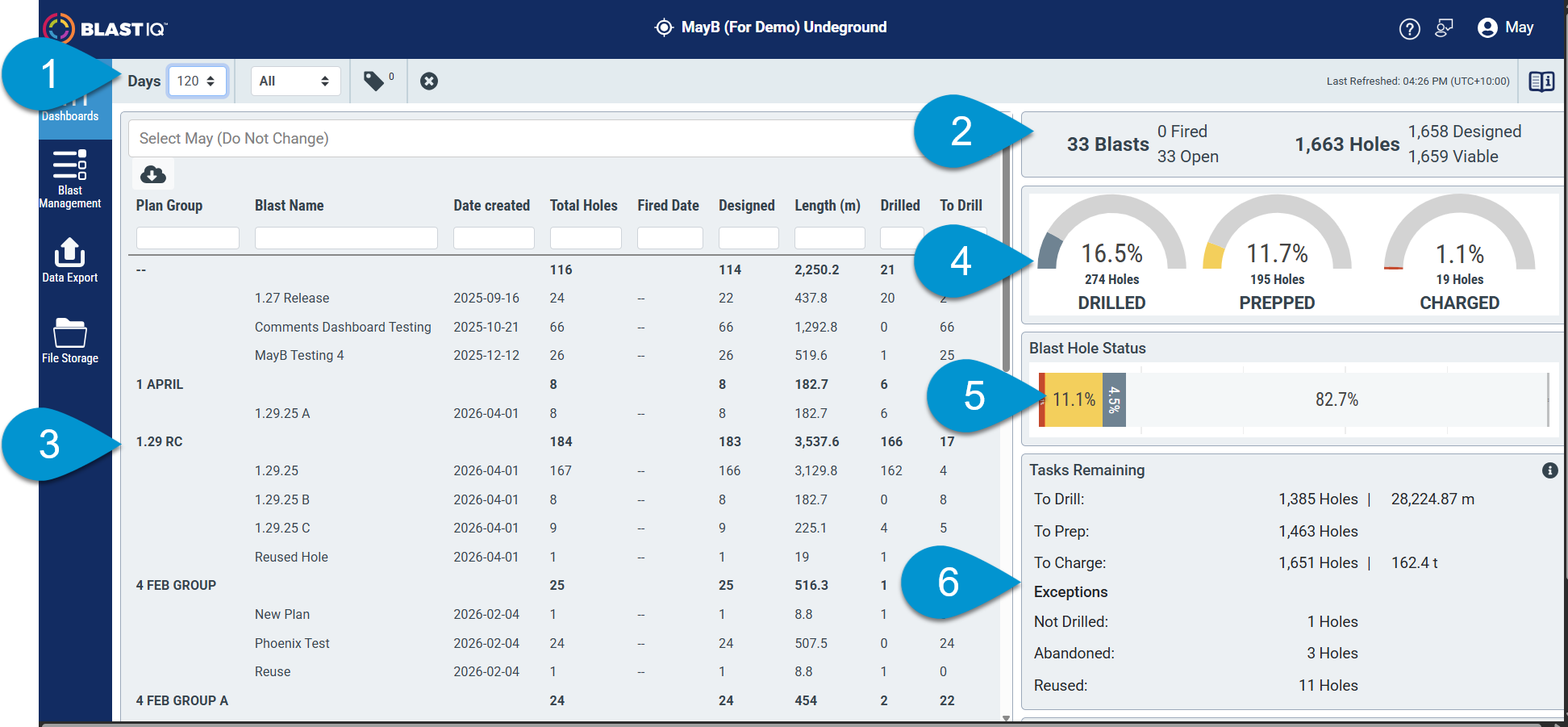The image size is (1568, 727).
Task: Open File Storage in sidebar
Action: (x=70, y=341)
